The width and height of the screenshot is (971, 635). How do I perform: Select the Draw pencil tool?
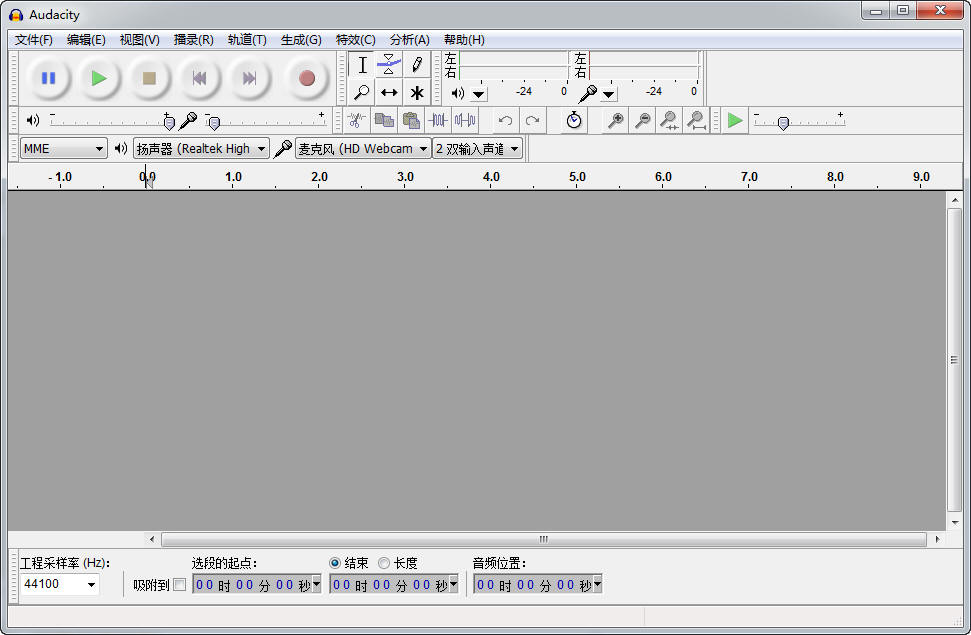(x=417, y=64)
